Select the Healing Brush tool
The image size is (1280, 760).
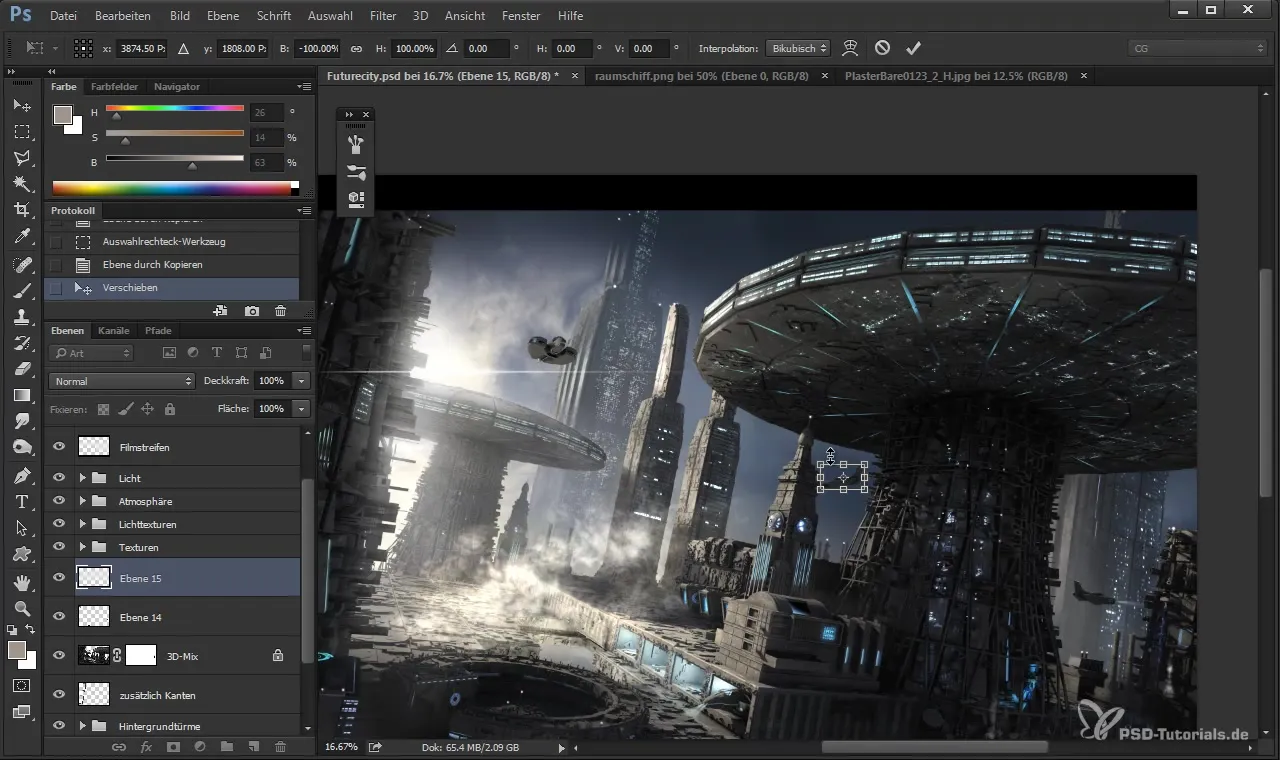pyautogui.click(x=22, y=265)
